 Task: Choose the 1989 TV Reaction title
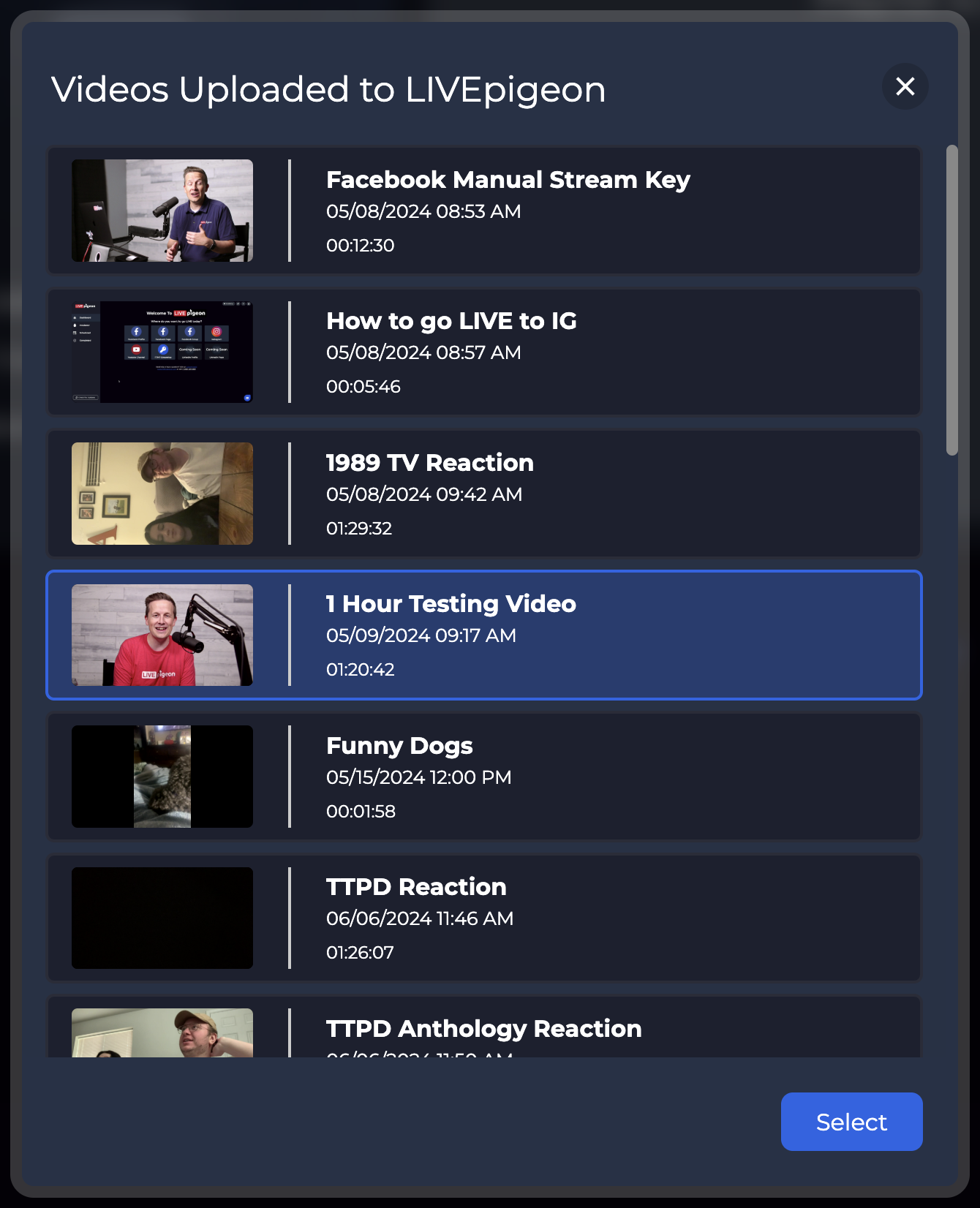click(430, 463)
